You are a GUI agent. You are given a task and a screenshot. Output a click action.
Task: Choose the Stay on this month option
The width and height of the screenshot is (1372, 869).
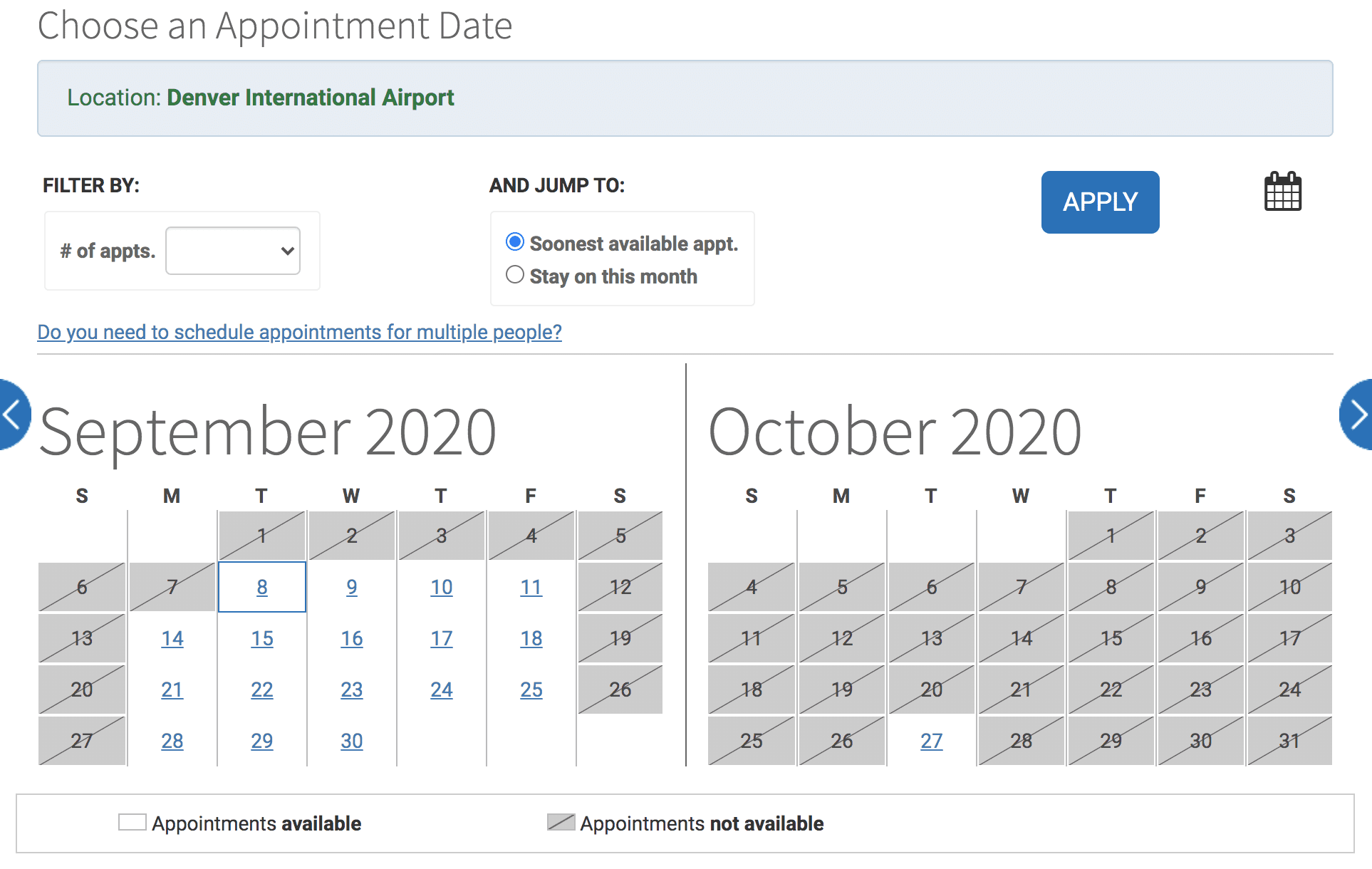tap(514, 275)
